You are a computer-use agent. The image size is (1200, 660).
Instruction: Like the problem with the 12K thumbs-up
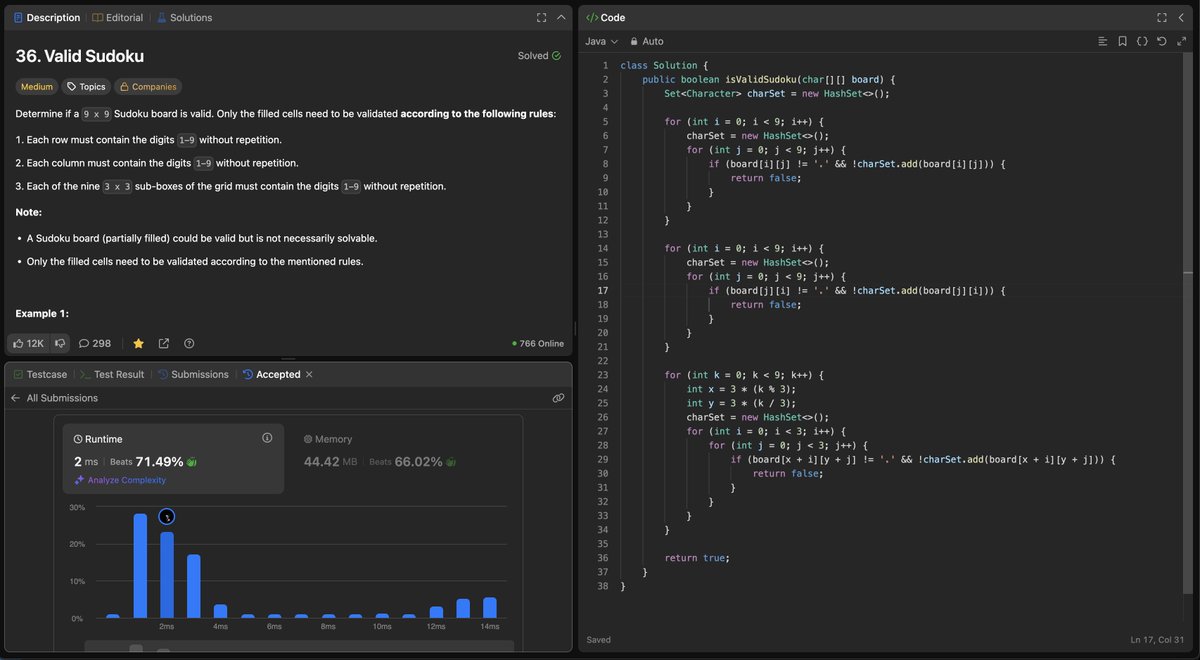click(28, 343)
